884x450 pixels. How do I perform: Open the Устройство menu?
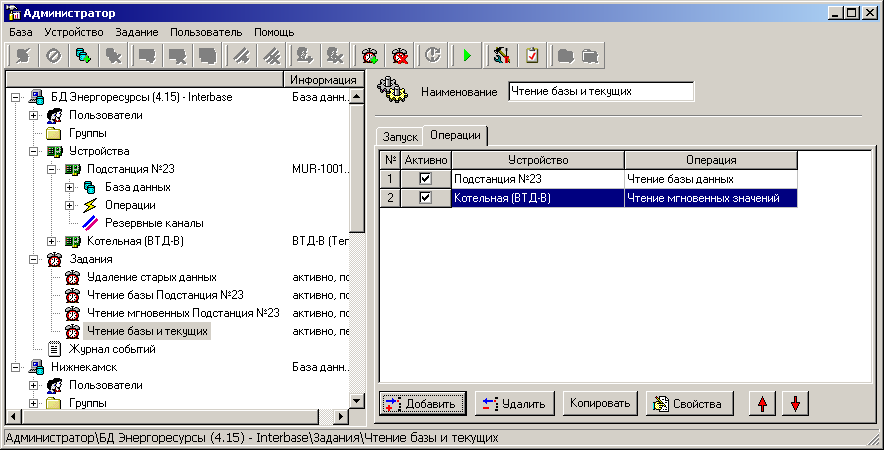pyautogui.click(x=74, y=32)
